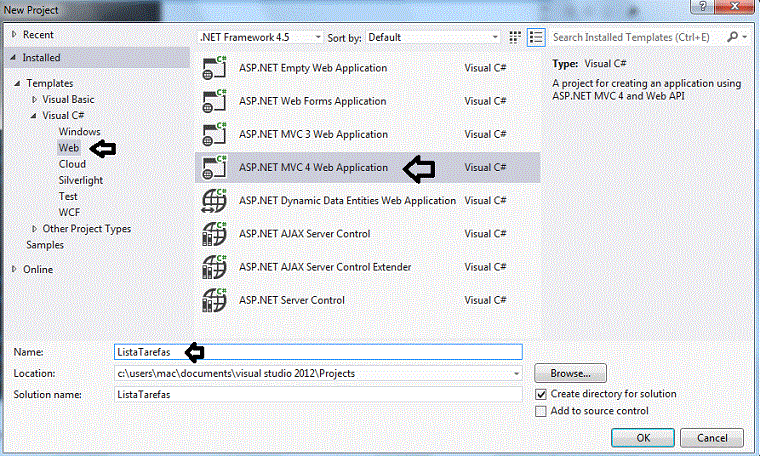Select the Cloud template category
Viewport: 760px width, 456px height.
pos(72,164)
